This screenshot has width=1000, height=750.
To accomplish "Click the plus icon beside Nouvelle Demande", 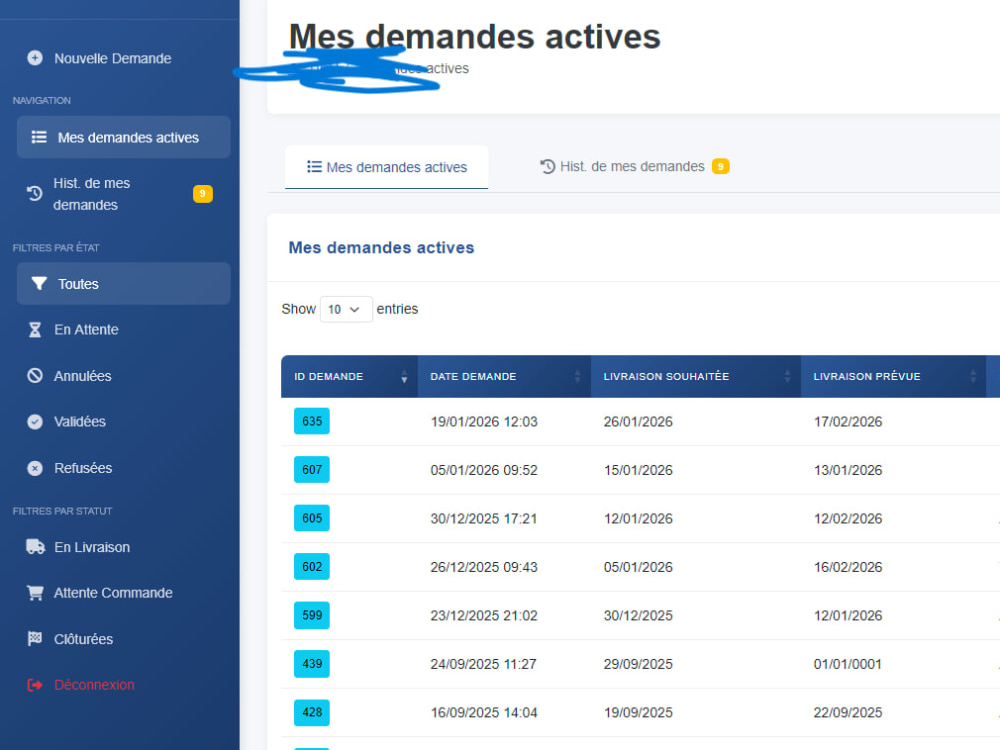I will (x=35, y=58).
